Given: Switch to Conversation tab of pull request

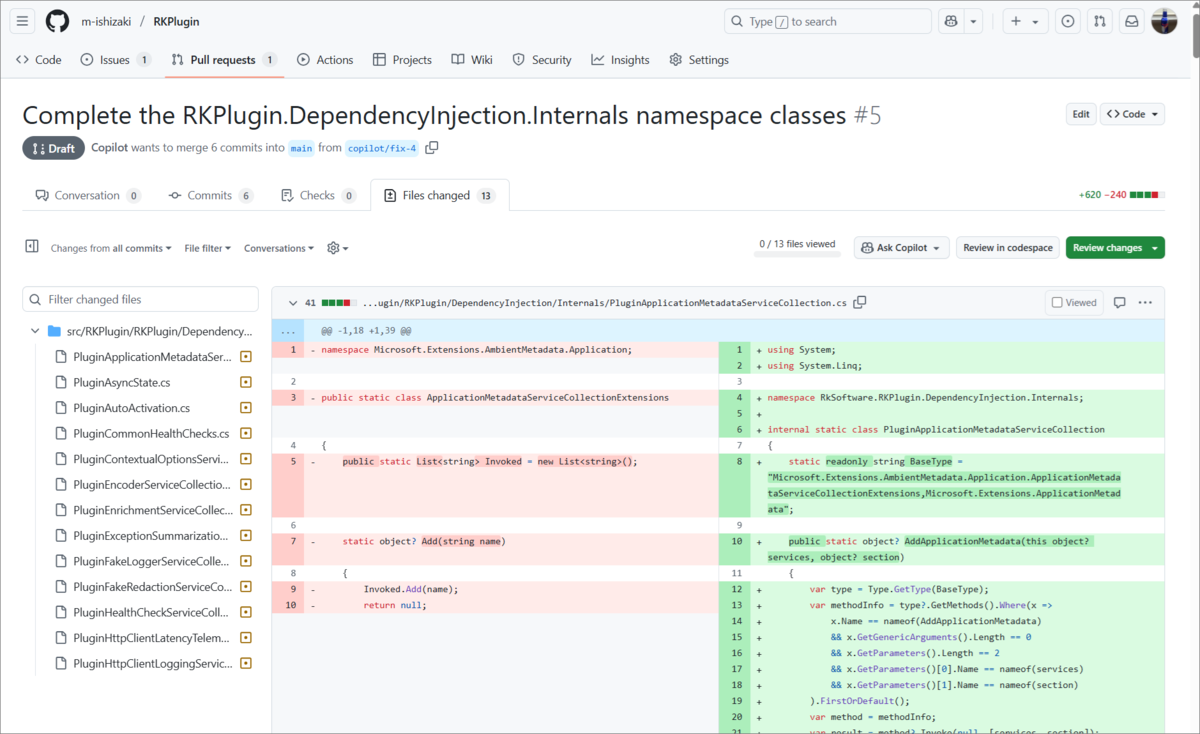Looking at the screenshot, I should coord(87,195).
